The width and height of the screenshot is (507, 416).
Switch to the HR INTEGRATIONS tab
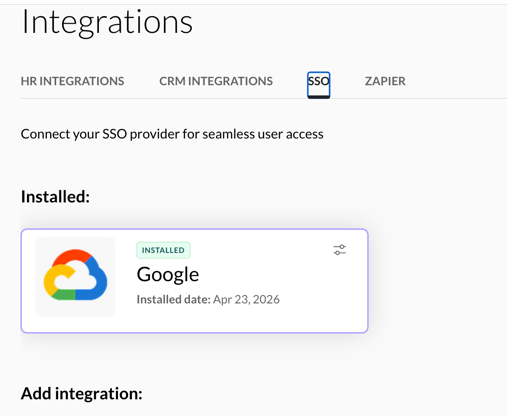click(x=72, y=81)
